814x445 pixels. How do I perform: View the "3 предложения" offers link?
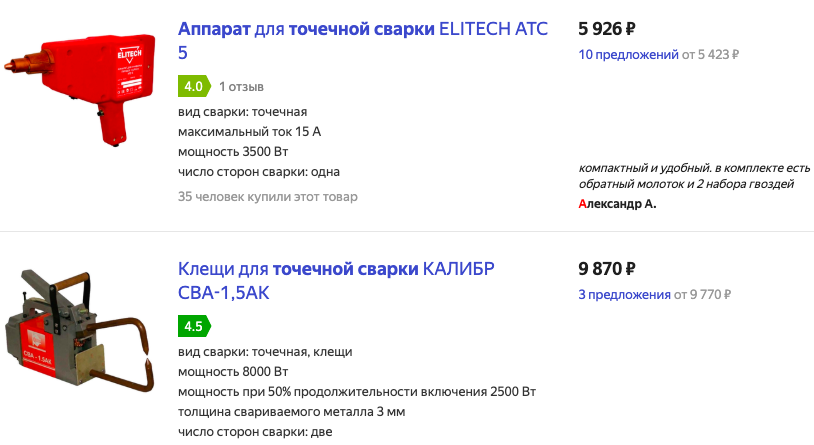(x=624, y=295)
